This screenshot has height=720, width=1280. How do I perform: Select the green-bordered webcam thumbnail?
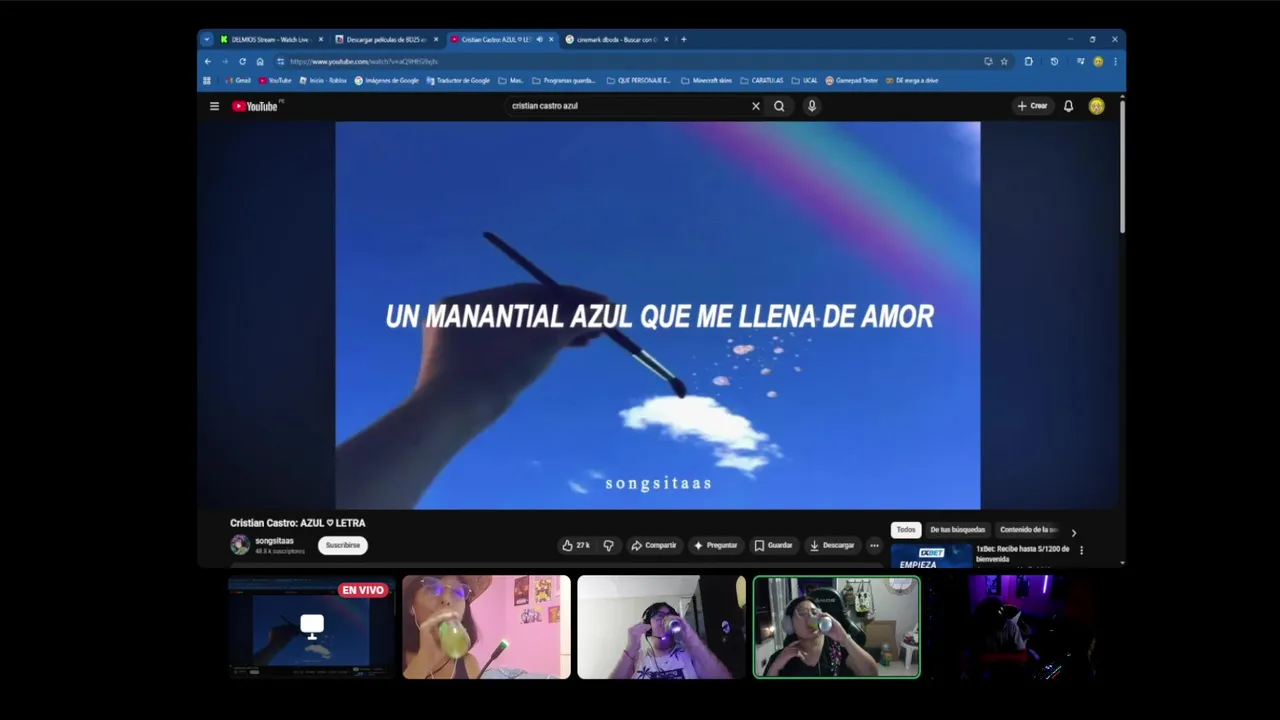[x=837, y=627]
